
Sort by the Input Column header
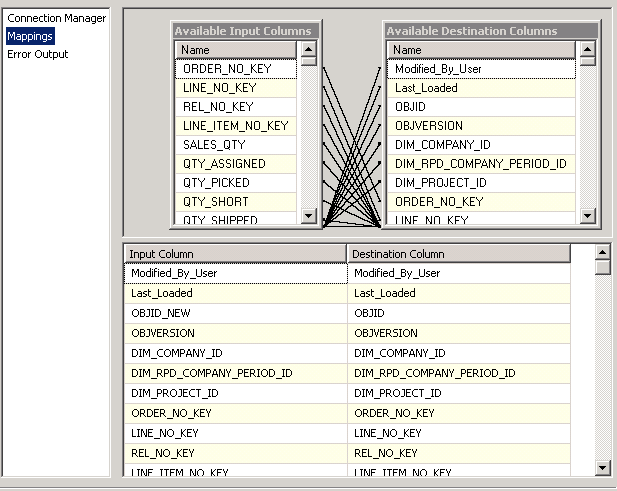click(x=234, y=254)
